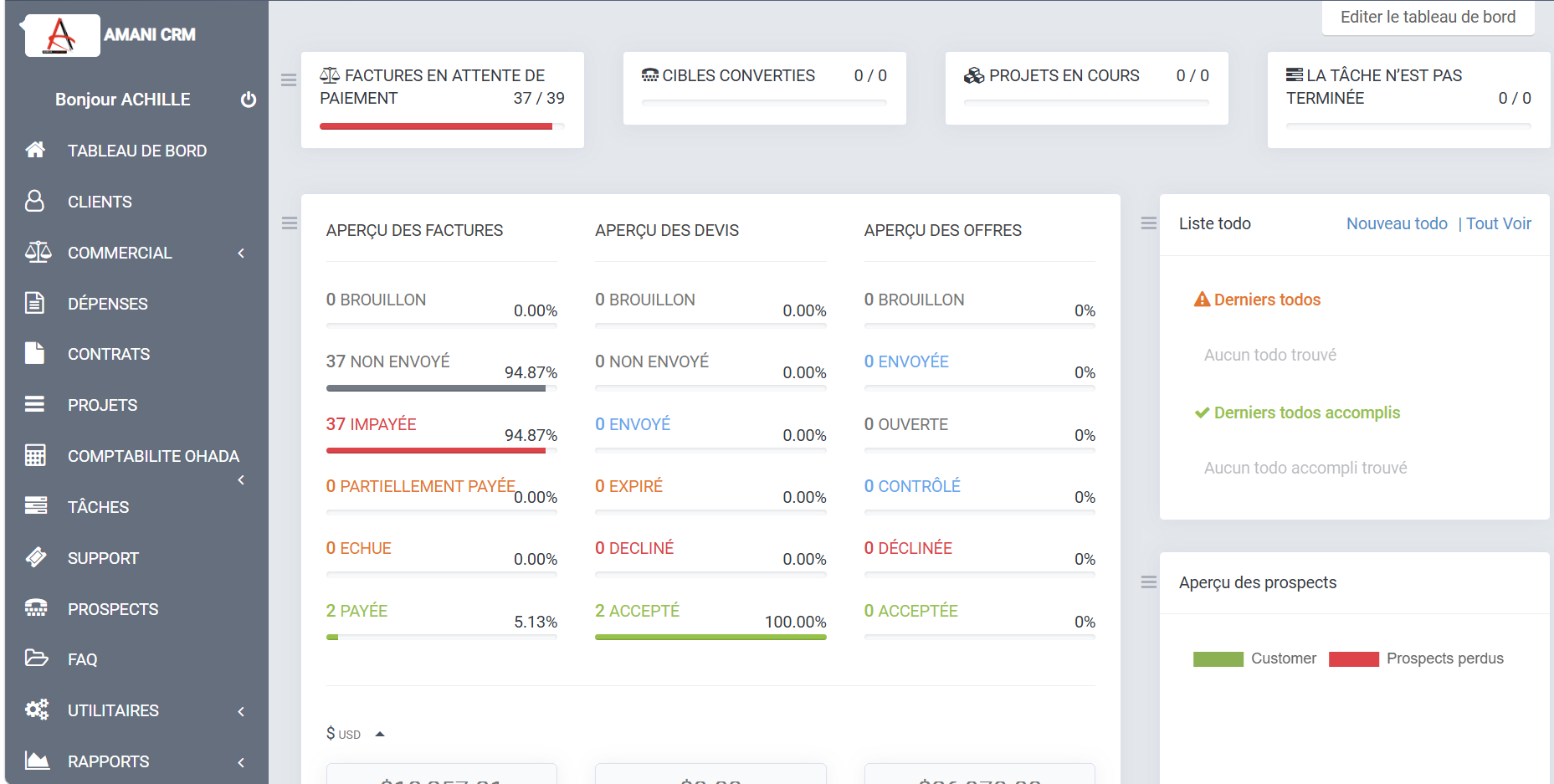Click drag handle icon beside the top stats row

click(x=289, y=80)
